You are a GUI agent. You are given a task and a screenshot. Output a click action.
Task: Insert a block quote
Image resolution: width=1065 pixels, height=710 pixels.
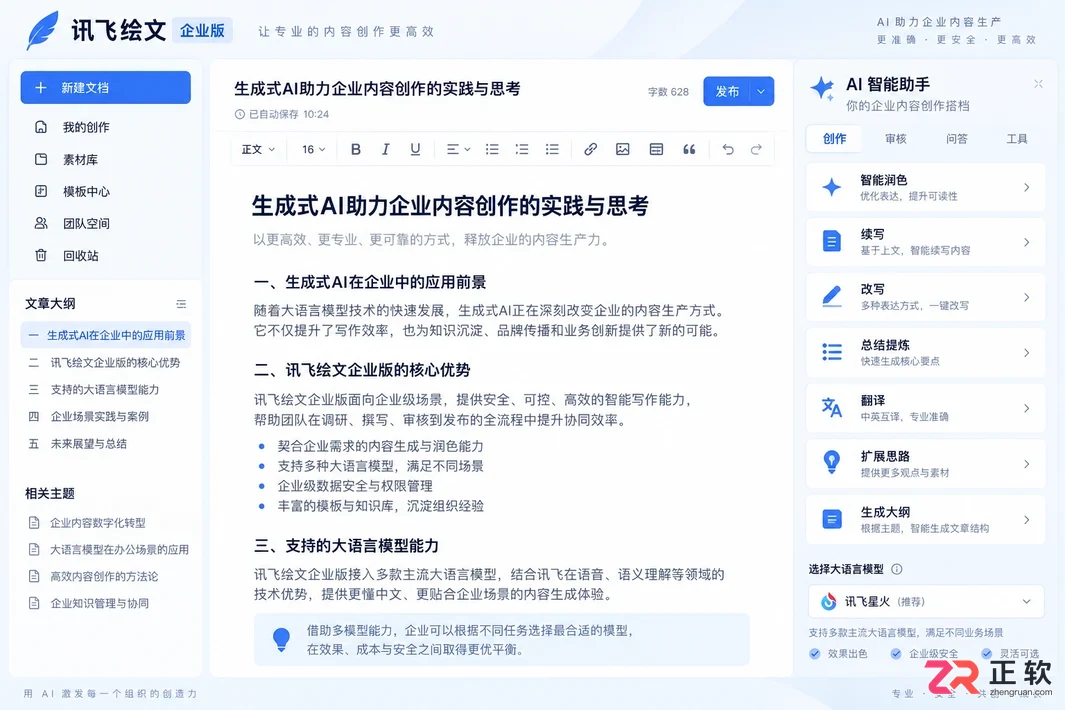point(689,149)
